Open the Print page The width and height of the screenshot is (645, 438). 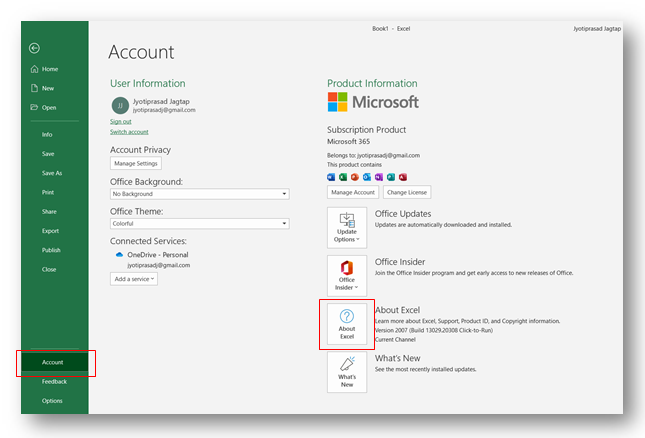tap(48, 192)
